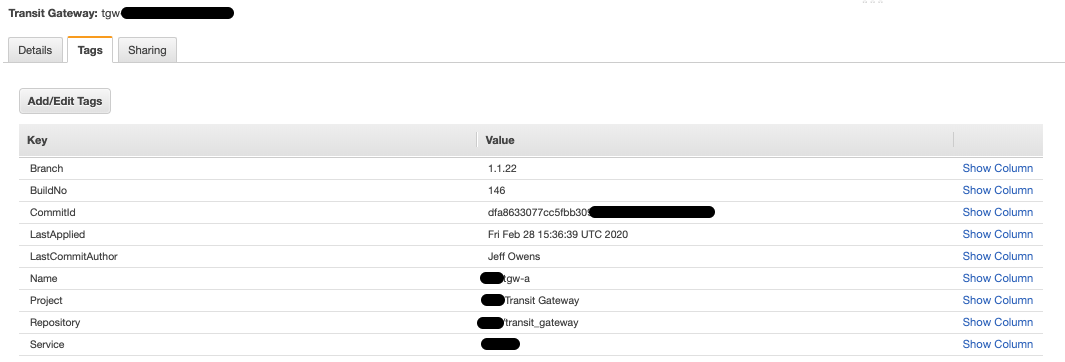Screen dimensions: 1065x362
Task: Click the BuildNo value 146
Action: [497, 190]
